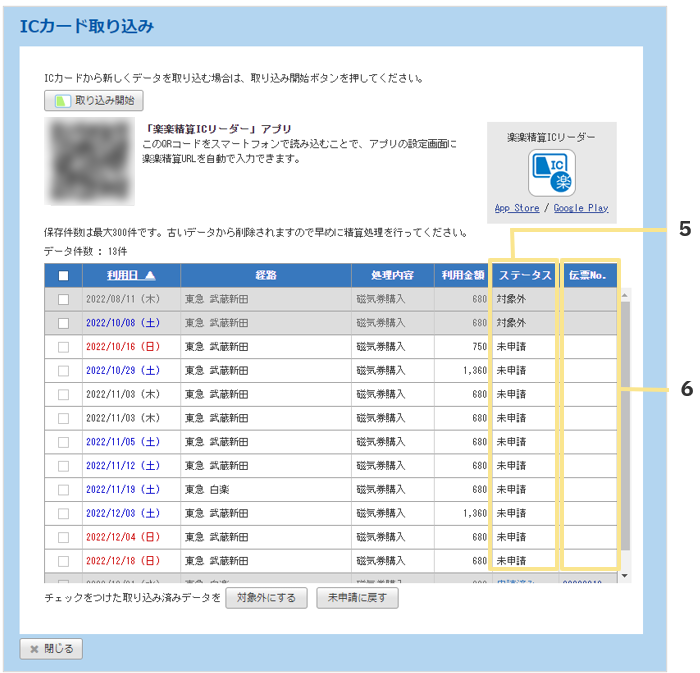Open the App Store link

(x=516, y=208)
